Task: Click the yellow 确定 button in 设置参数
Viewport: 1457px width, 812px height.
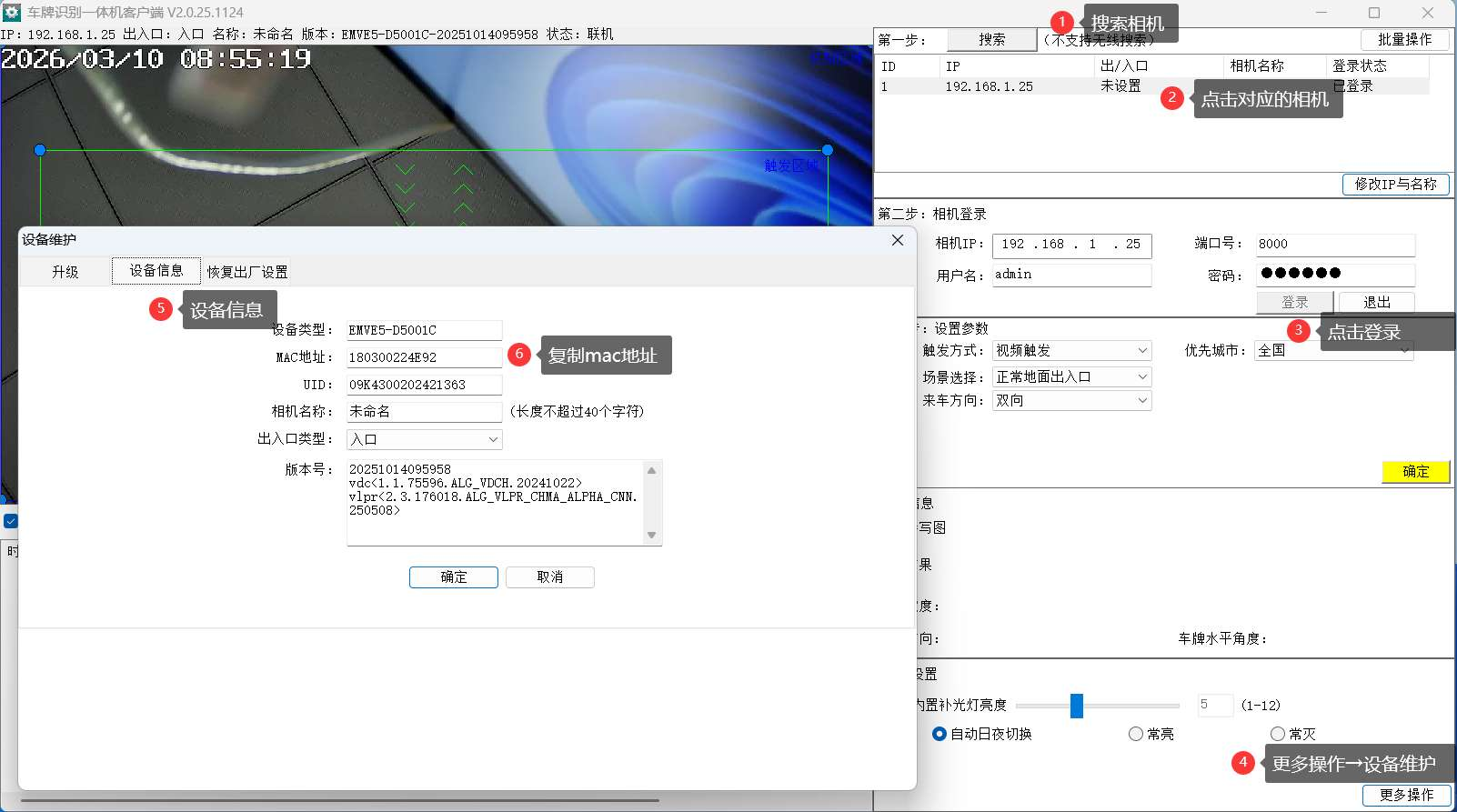Action: (1415, 471)
